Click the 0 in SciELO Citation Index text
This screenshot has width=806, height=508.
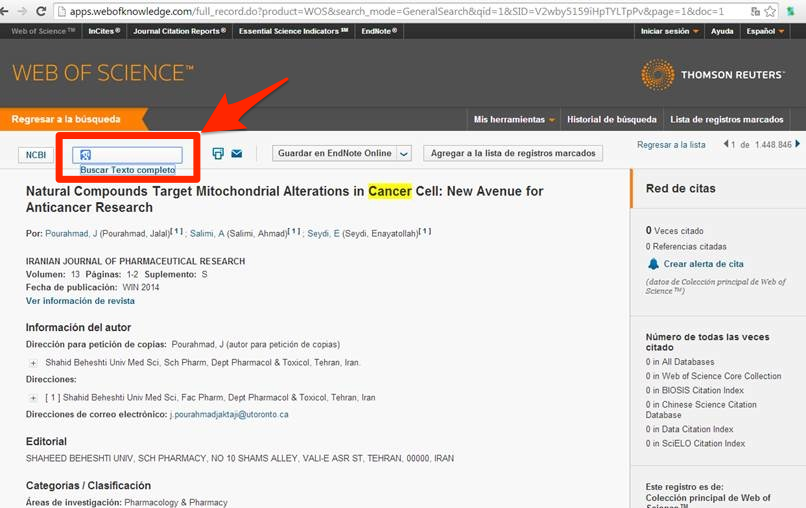[x=695, y=443]
